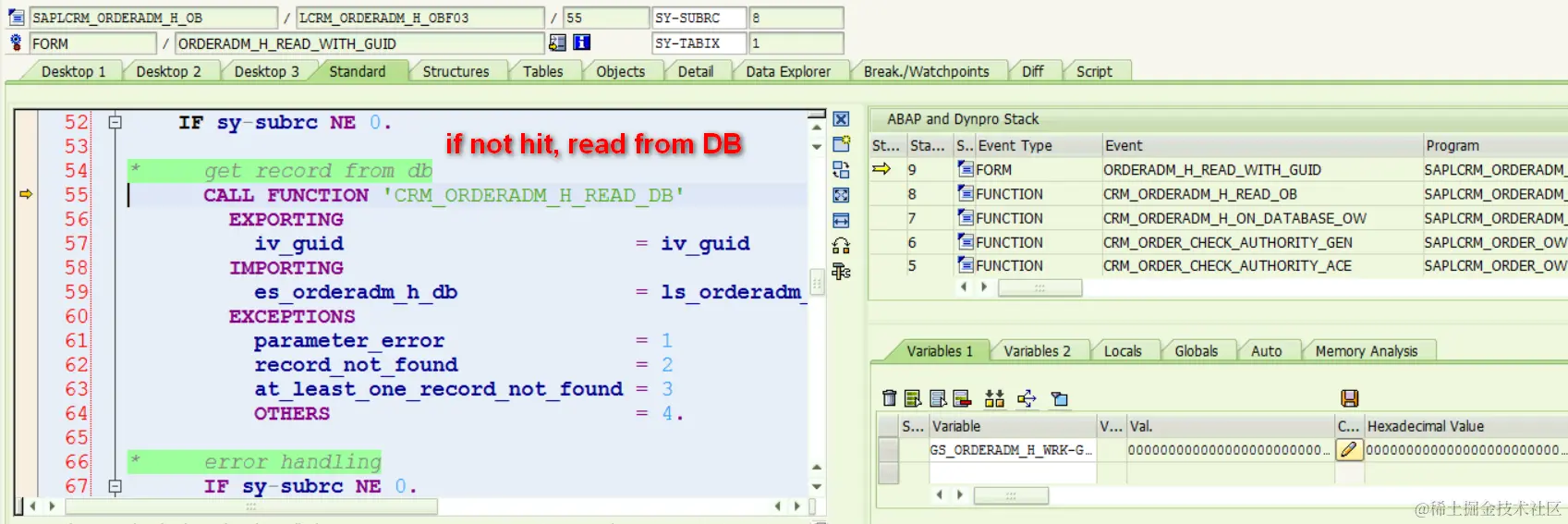
Task: Open the Memory Analysis tab
Action: pyautogui.click(x=1366, y=351)
